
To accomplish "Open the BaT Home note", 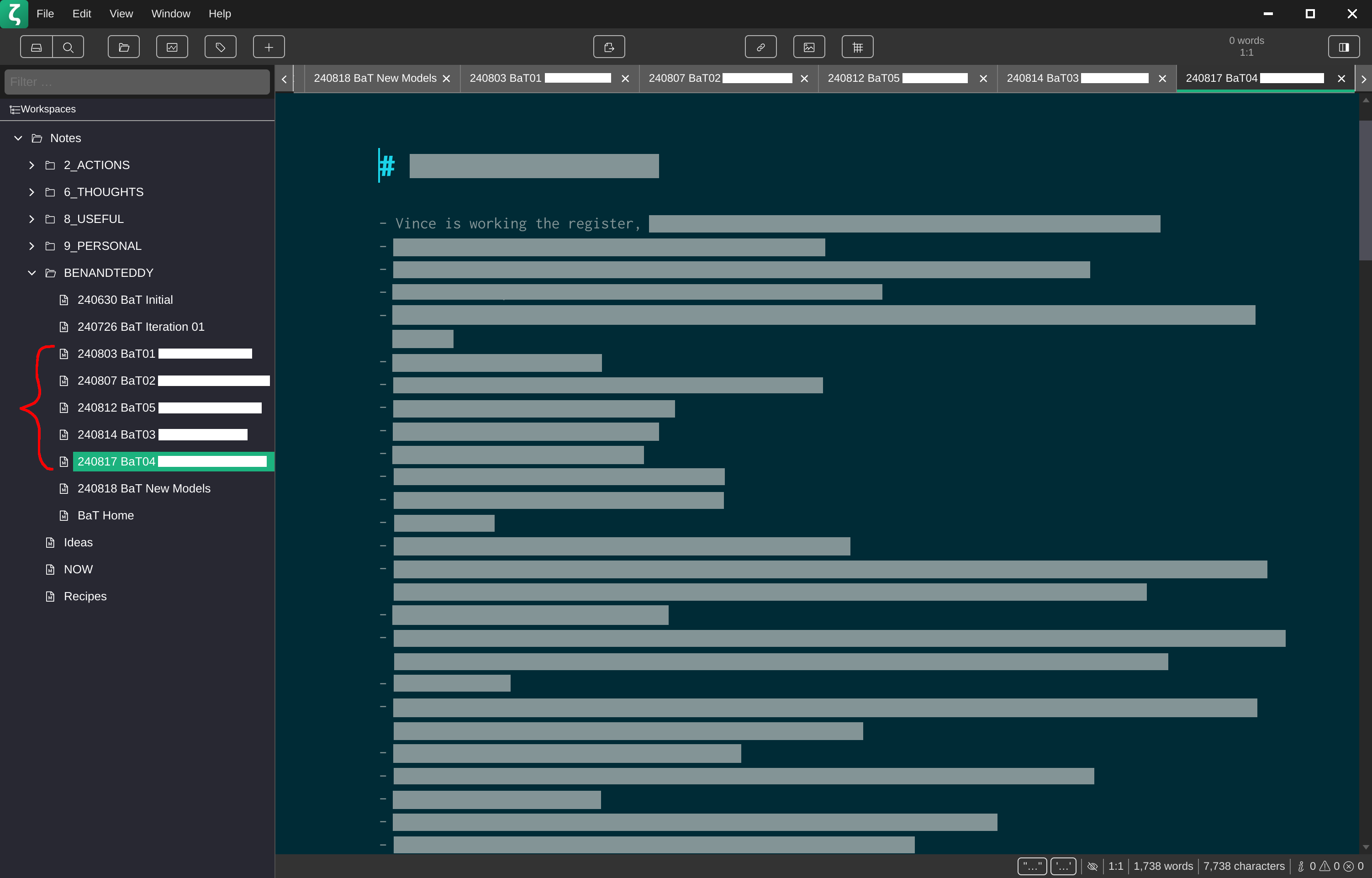I will [106, 515].
